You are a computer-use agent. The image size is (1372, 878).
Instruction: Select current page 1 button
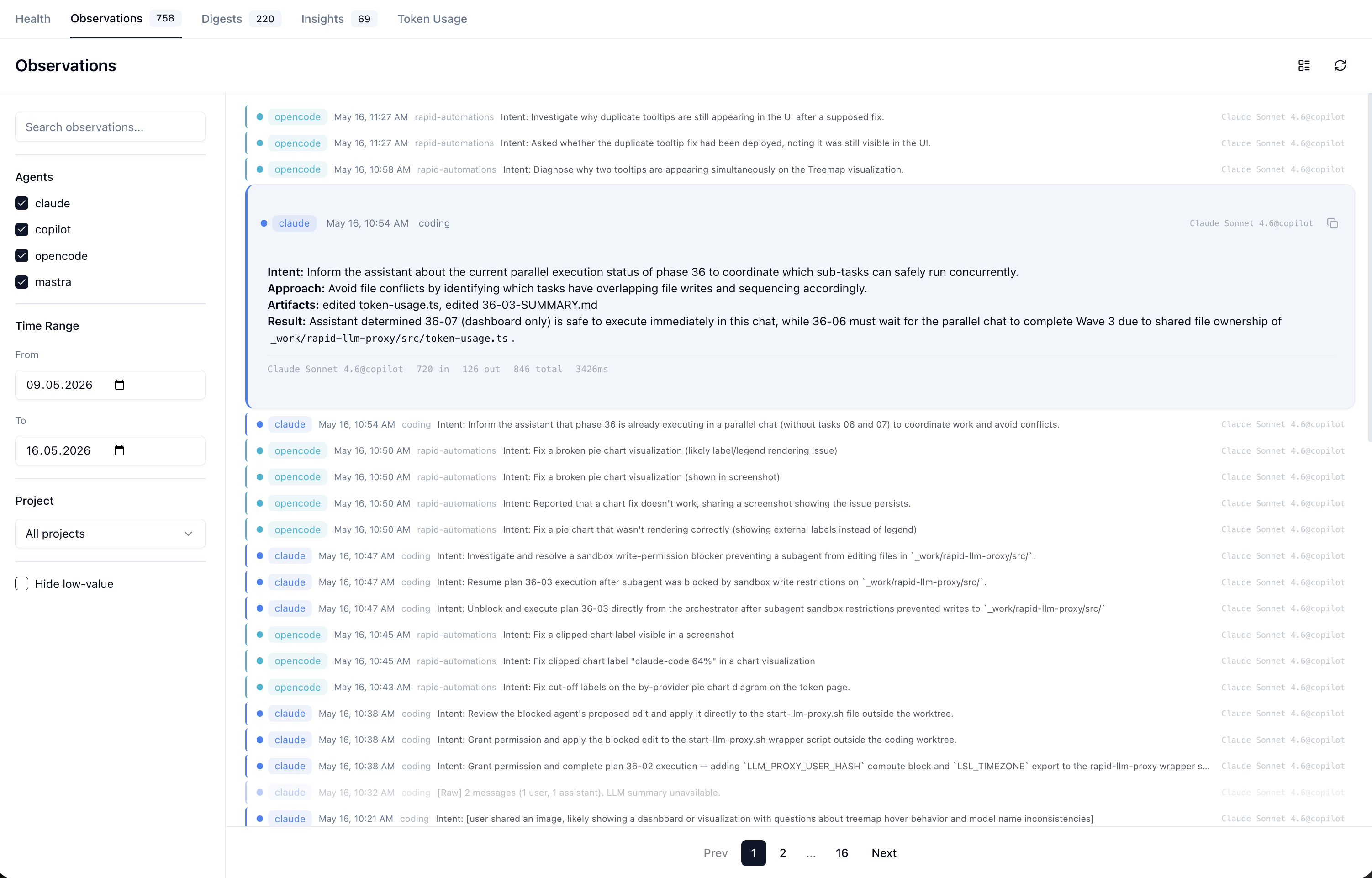[754, 853]
